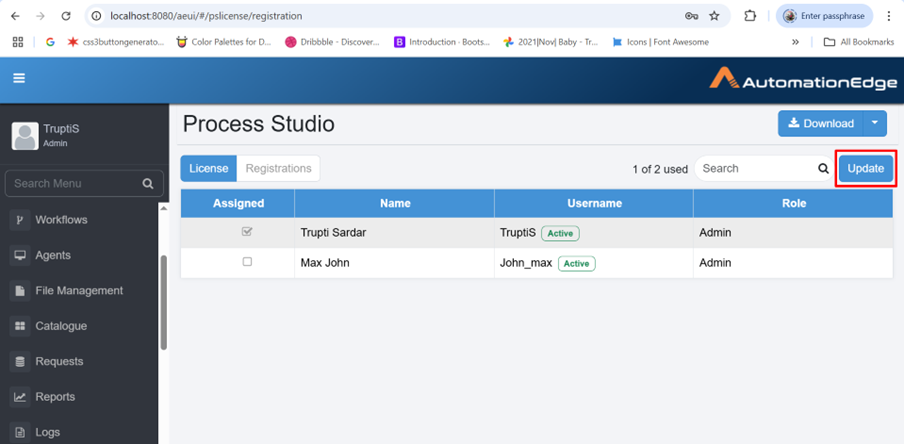Screen dimensions: 904x444
Task: Select the License tab
Action: [x=209, y=168]
